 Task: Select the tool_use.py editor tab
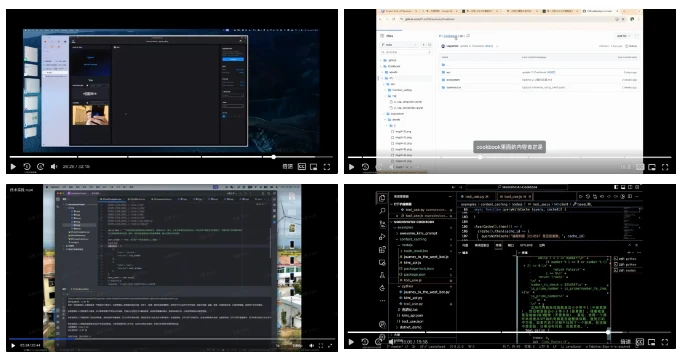click(475, 197)
